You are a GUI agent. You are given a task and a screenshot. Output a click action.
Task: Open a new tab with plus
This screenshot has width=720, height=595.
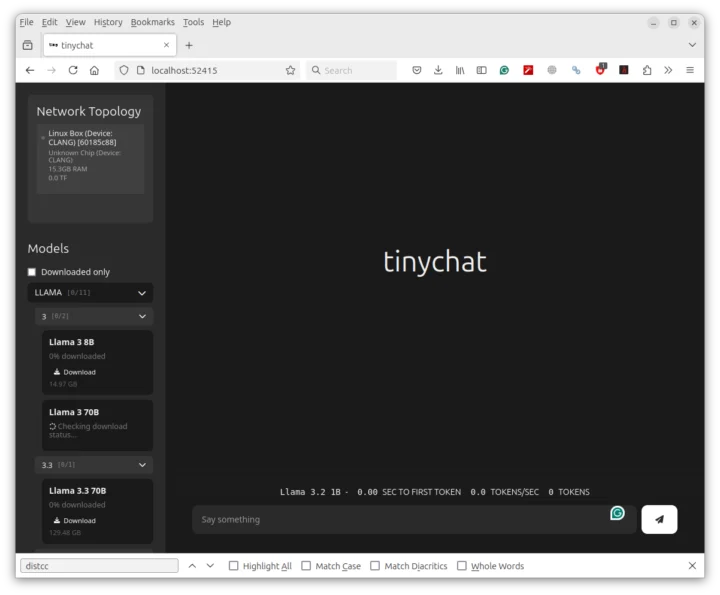189,45
